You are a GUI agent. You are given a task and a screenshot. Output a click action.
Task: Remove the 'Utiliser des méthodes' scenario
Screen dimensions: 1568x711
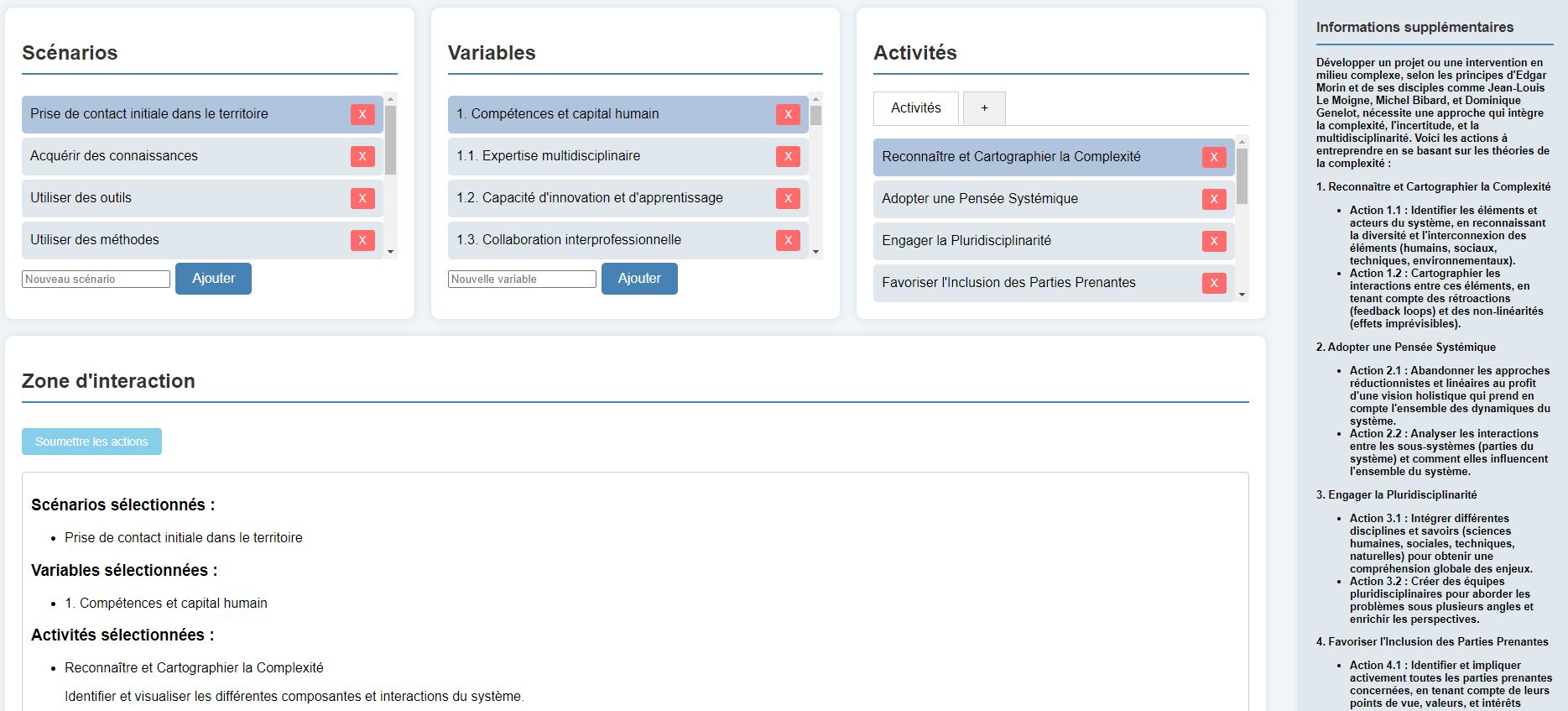(x=362, y=240)
